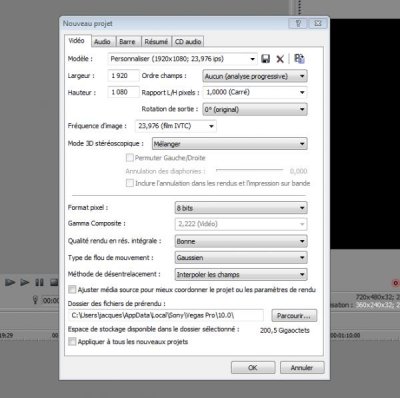Toggle Permuter Gauche/Droite checkbox

[130, 158]
